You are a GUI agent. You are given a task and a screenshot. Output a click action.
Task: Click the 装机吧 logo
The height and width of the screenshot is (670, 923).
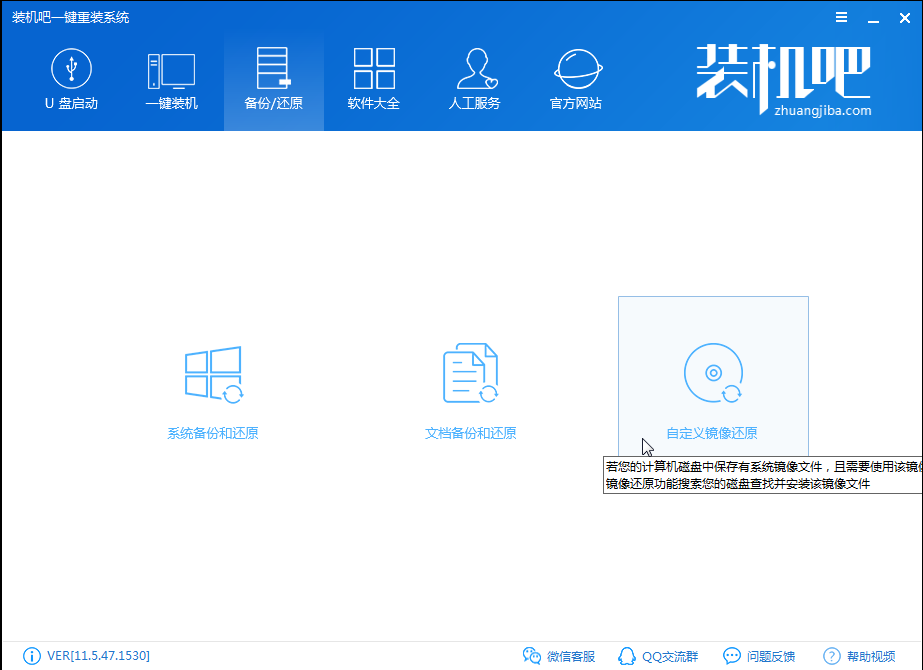787,82
